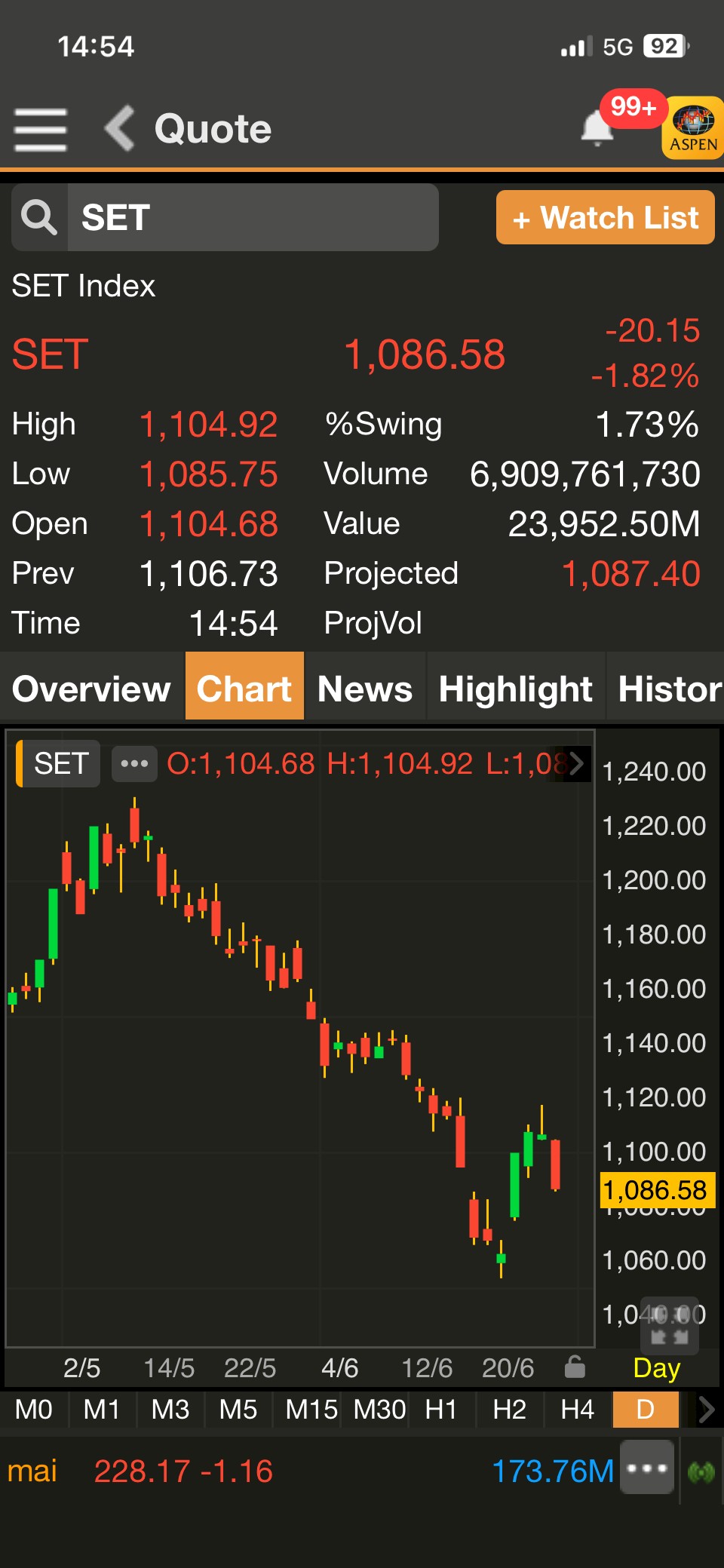The width and height of the screenshot is (724, 1568).
Task: Select the D daily timeframe
Action: pyautogui.click(x=646, y=1409)
